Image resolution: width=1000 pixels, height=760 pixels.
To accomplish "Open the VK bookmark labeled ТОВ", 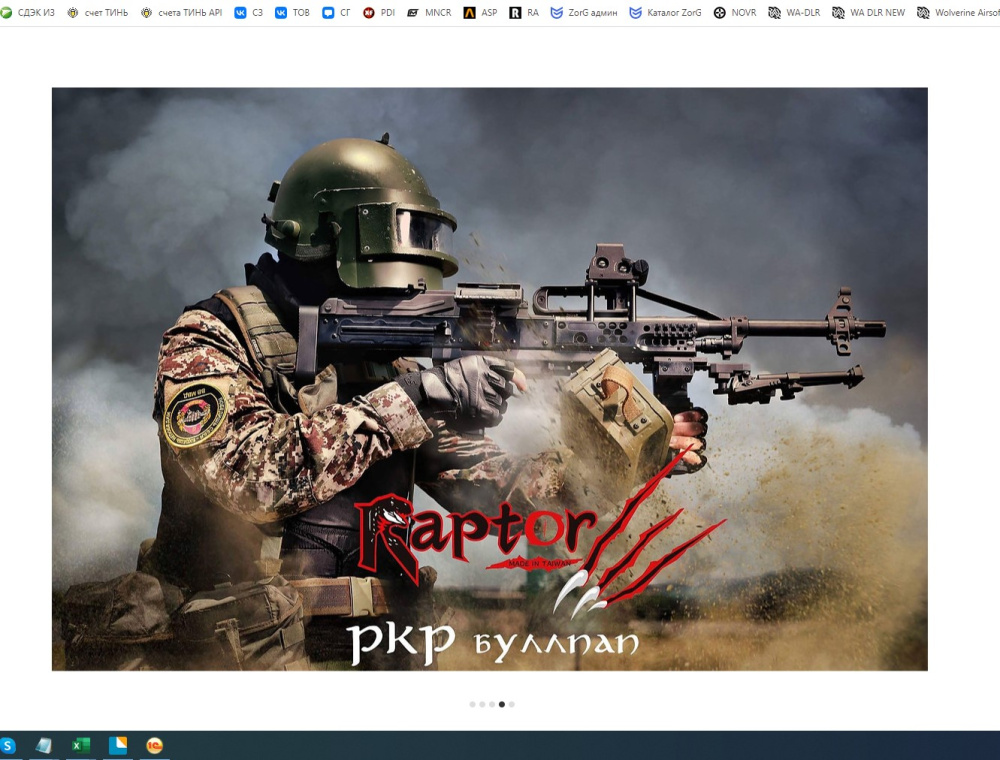I will click(292, 13).
